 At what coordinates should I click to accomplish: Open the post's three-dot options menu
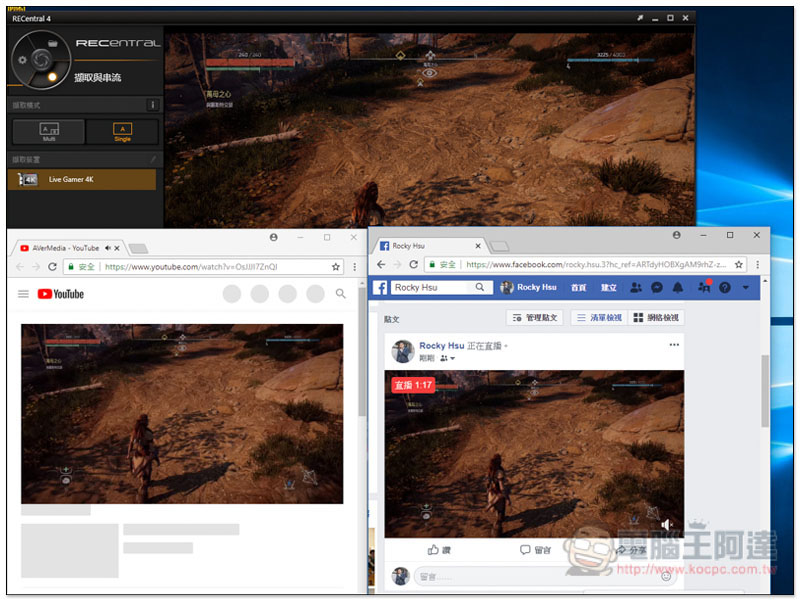tap(674, 345)
